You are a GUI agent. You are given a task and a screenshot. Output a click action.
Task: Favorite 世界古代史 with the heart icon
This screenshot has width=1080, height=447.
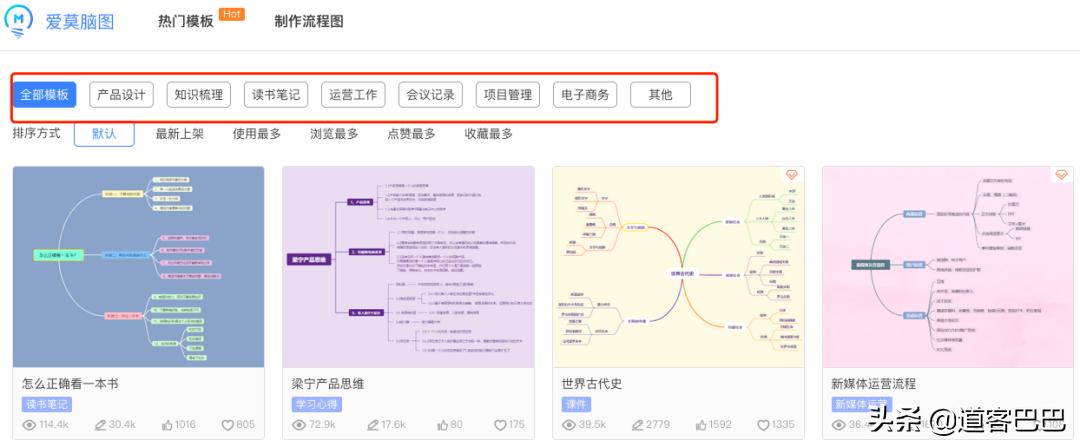764,426
